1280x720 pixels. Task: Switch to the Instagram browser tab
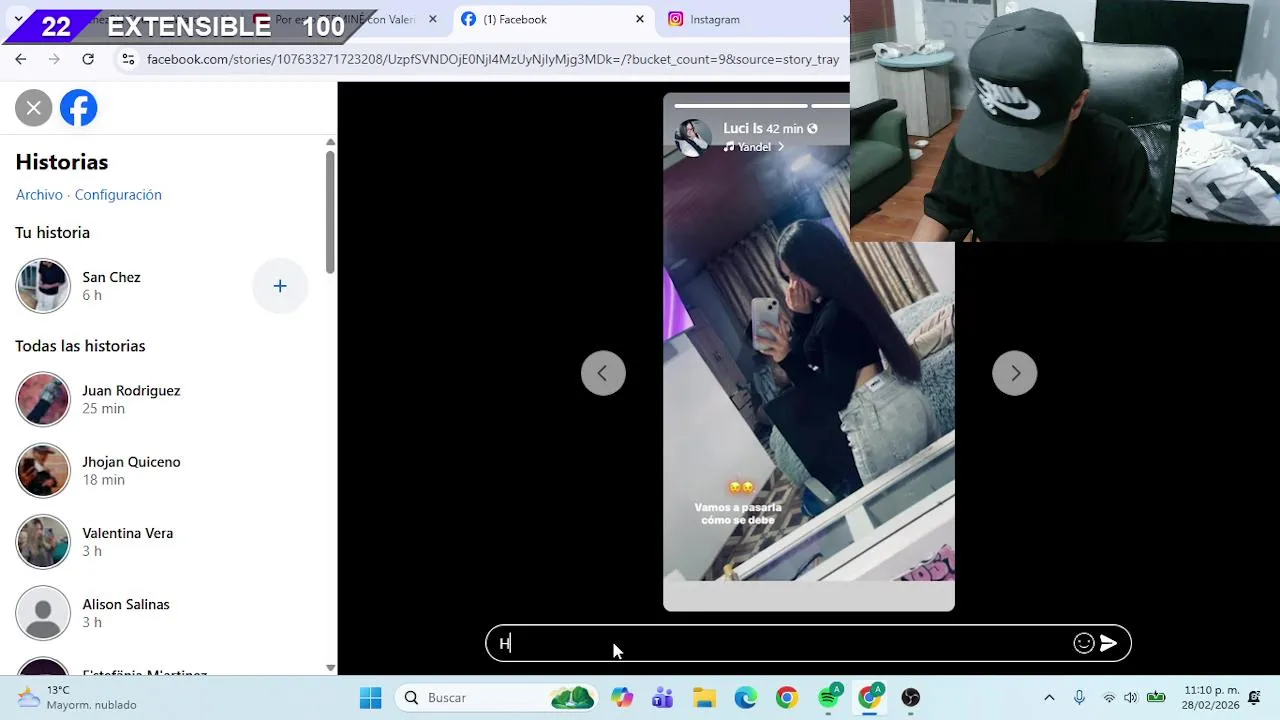(755, 19)
